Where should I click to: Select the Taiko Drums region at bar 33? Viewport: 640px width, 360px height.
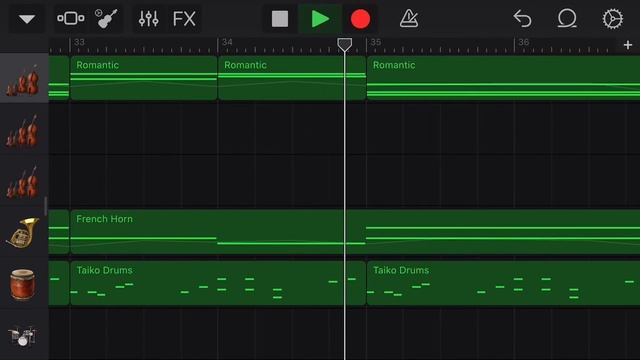coord(218,283)
